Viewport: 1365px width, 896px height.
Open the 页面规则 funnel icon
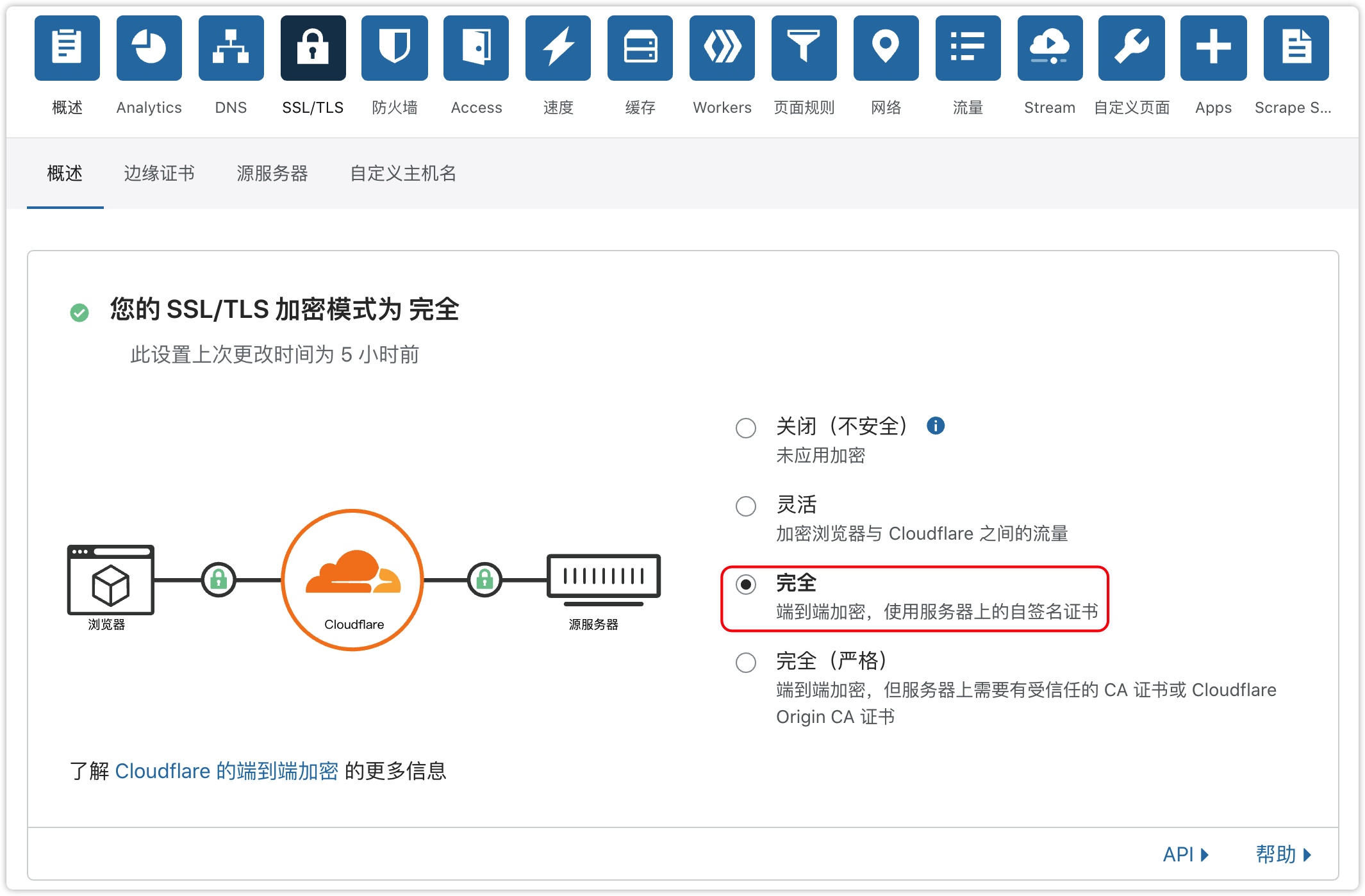point(804,48)
